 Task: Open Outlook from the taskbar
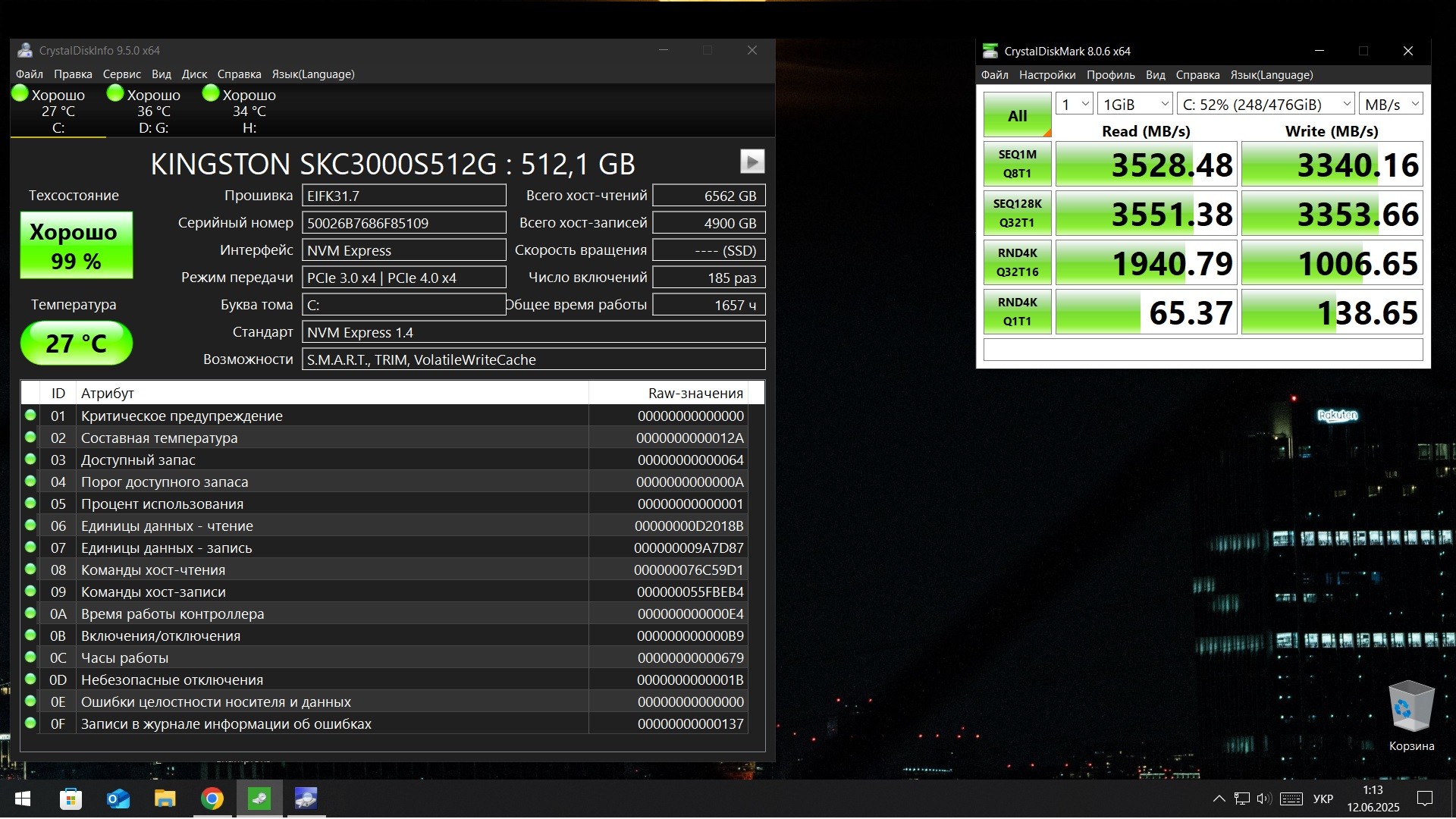pos(118,799)
